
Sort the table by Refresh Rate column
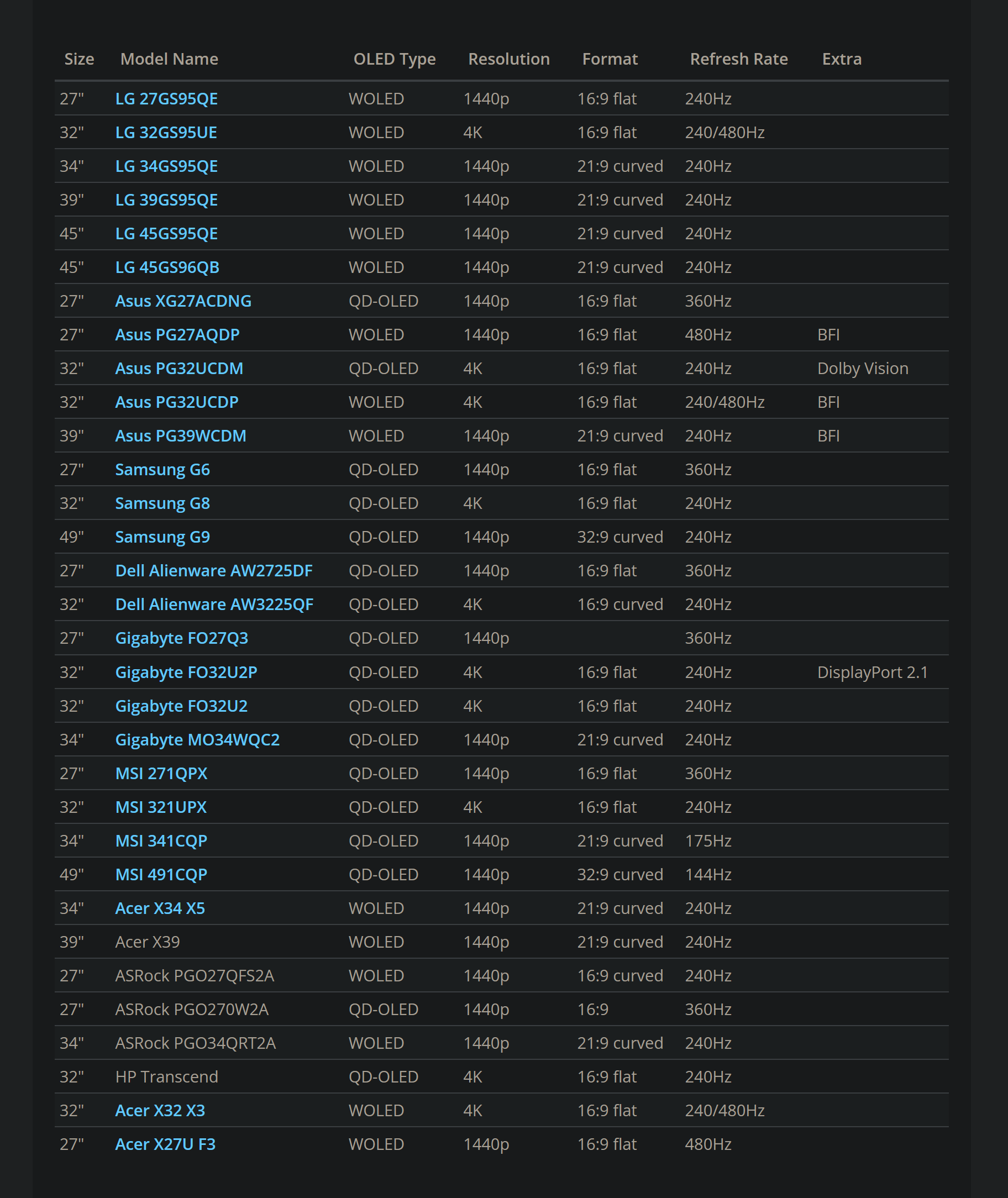[738, 58]
